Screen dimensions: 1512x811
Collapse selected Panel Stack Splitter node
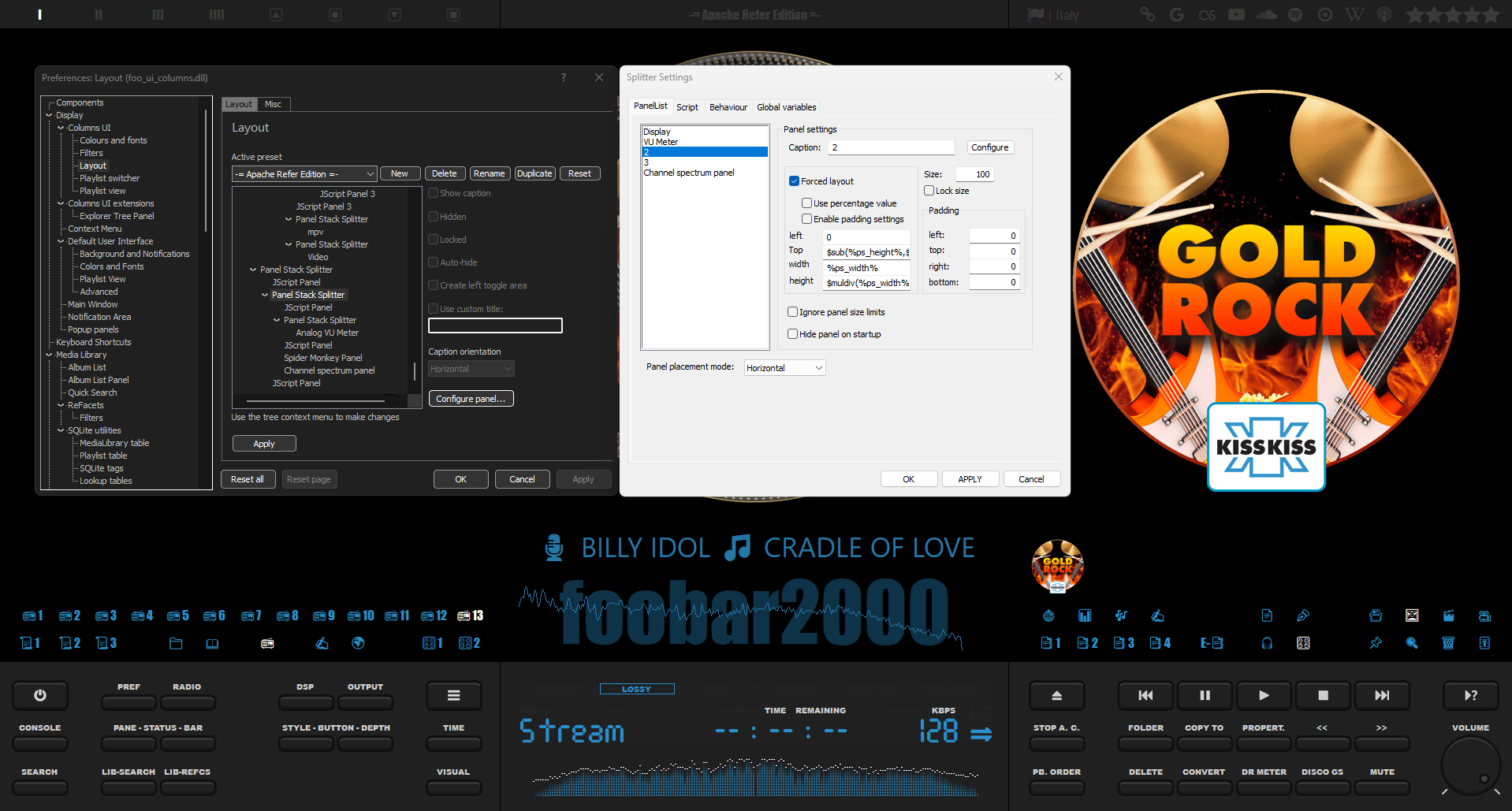click(x=265, y=295)
